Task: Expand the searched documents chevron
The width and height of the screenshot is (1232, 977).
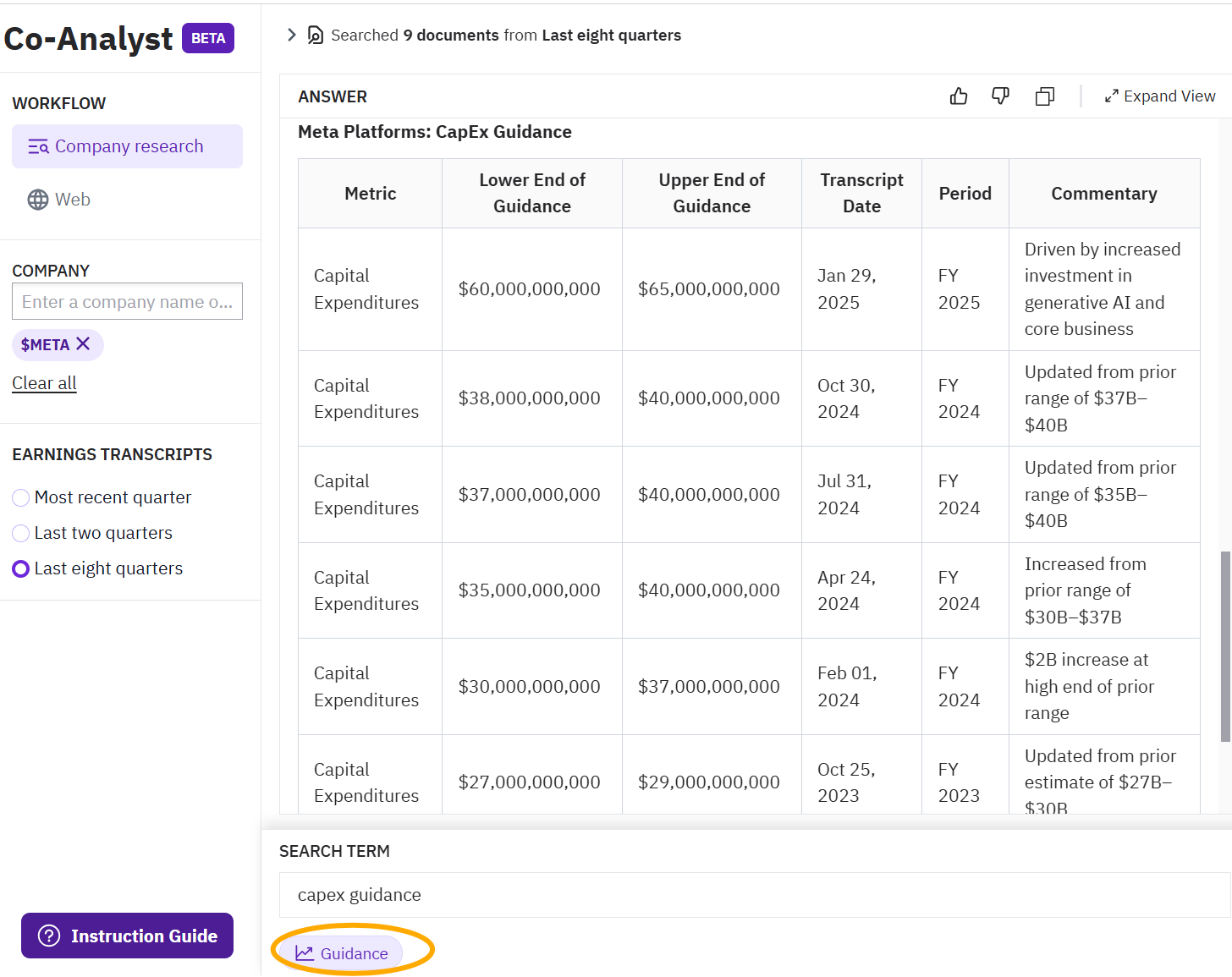Action: [x=292, y=35]
